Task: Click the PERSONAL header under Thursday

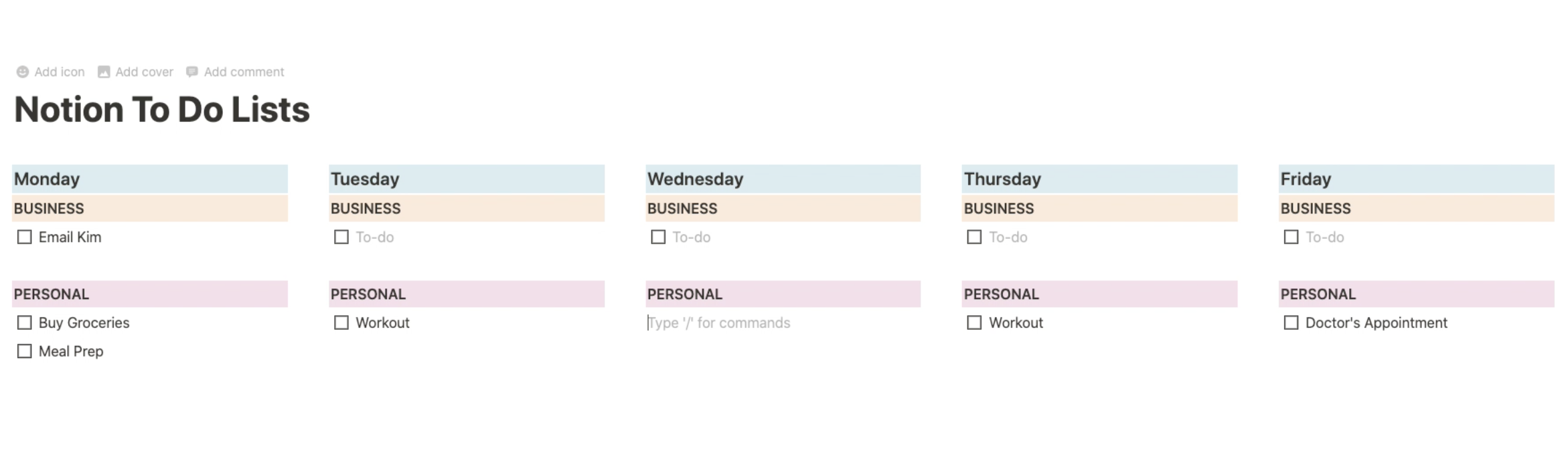Action: pos(1002,294)
